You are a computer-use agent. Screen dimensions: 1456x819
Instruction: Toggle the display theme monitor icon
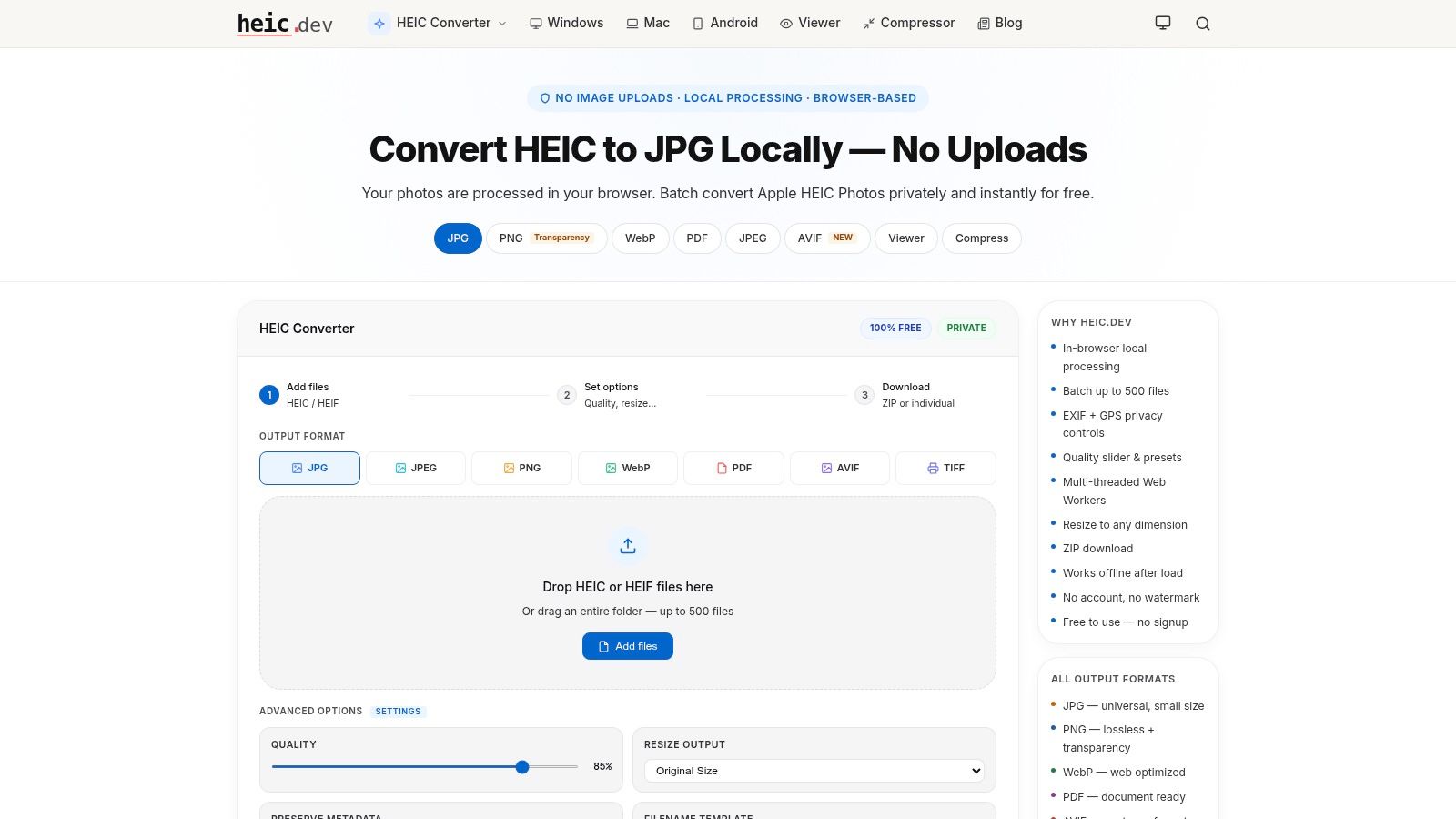click(1163, 24)
